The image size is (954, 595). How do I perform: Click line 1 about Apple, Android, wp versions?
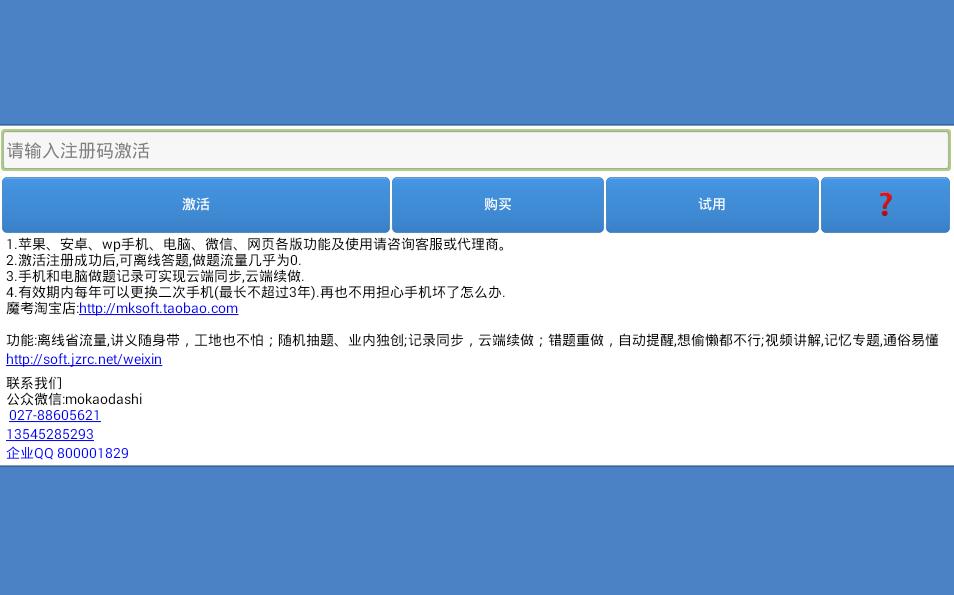[x=257, y=245]
